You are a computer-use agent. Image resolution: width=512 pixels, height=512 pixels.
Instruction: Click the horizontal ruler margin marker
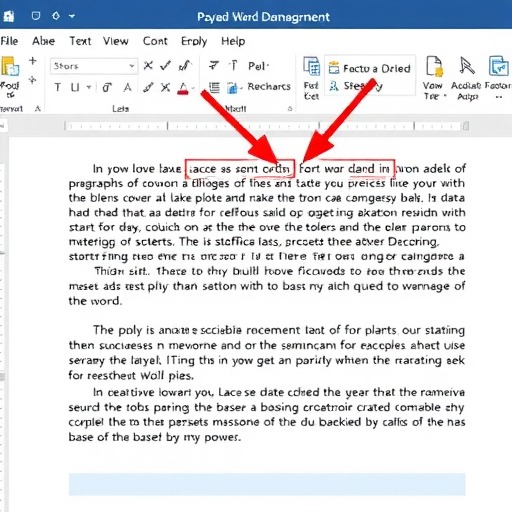pyautogui.click(x=466, y=126)
